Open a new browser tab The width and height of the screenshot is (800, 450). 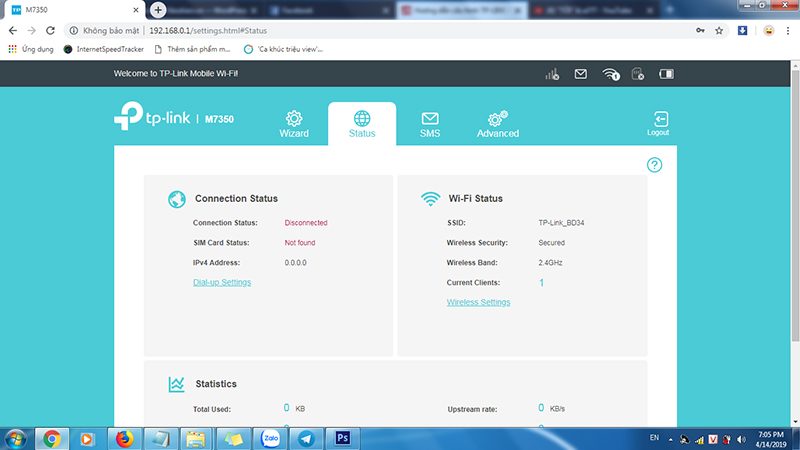(158, 10)
